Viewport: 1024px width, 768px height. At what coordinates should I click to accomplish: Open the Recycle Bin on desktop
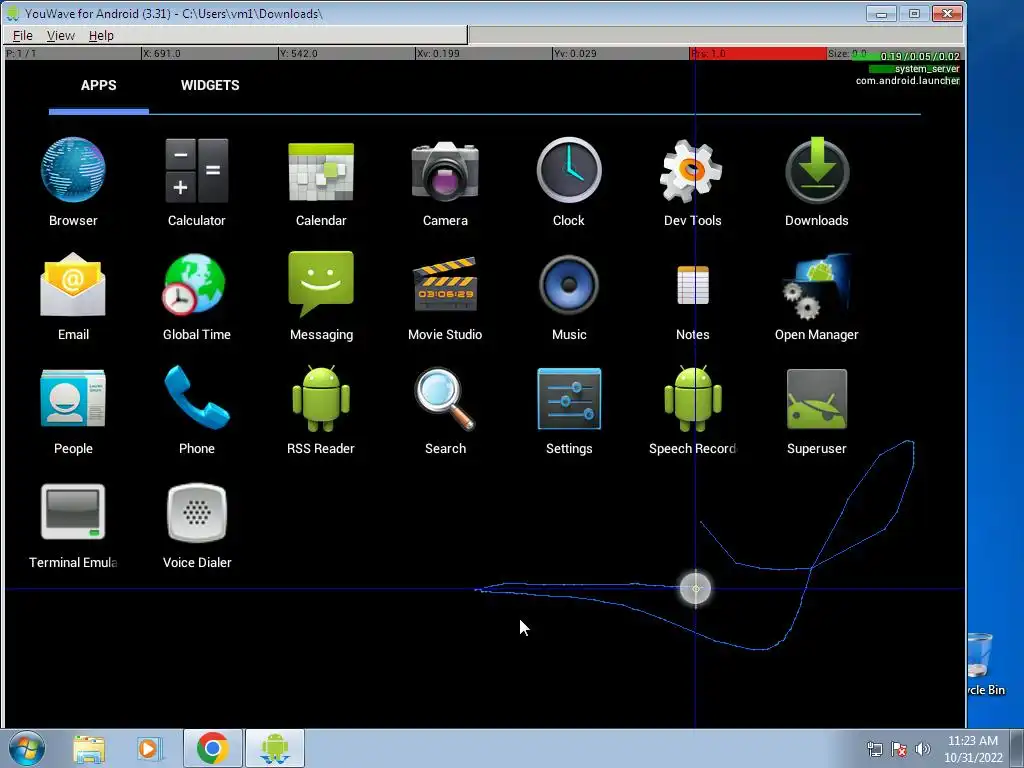pos(987,664)
